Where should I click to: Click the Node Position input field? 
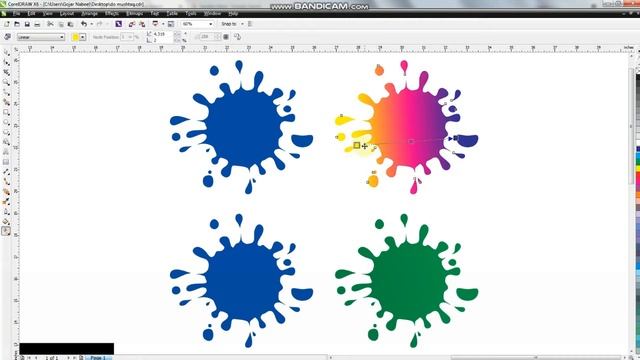[x=125, y=37]
